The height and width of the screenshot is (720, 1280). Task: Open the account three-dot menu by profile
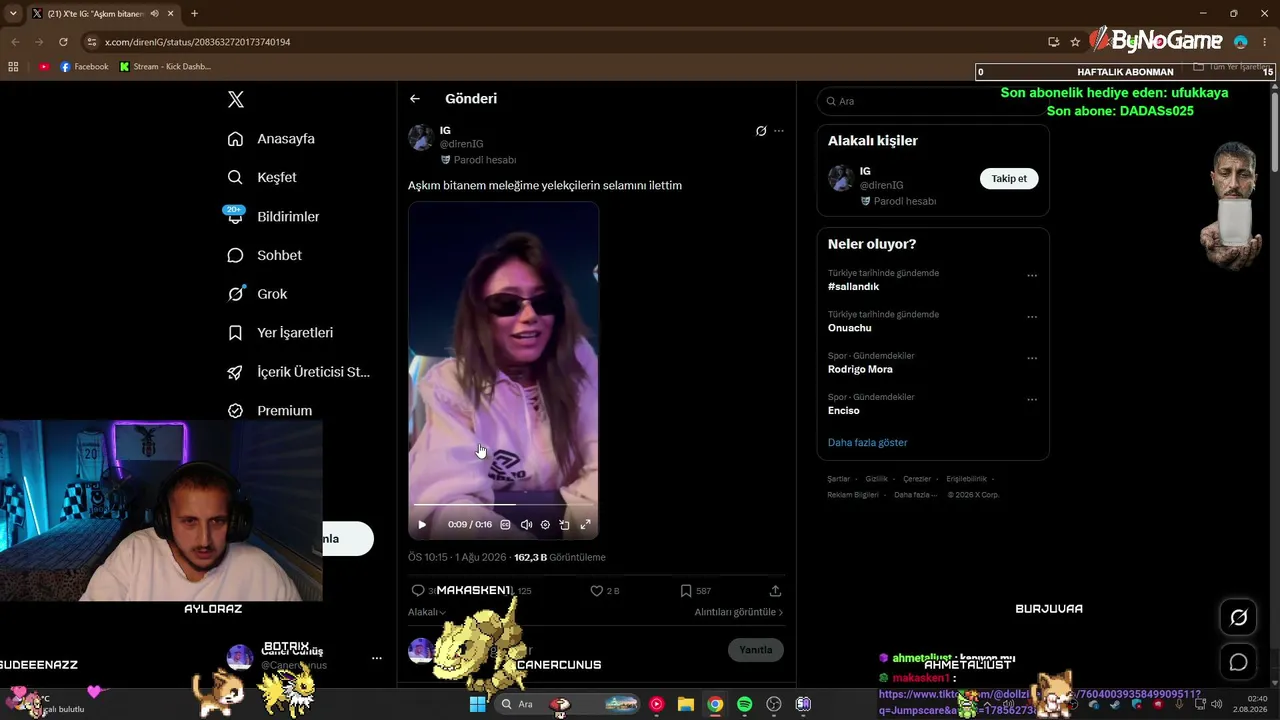(x=377, y=658)
